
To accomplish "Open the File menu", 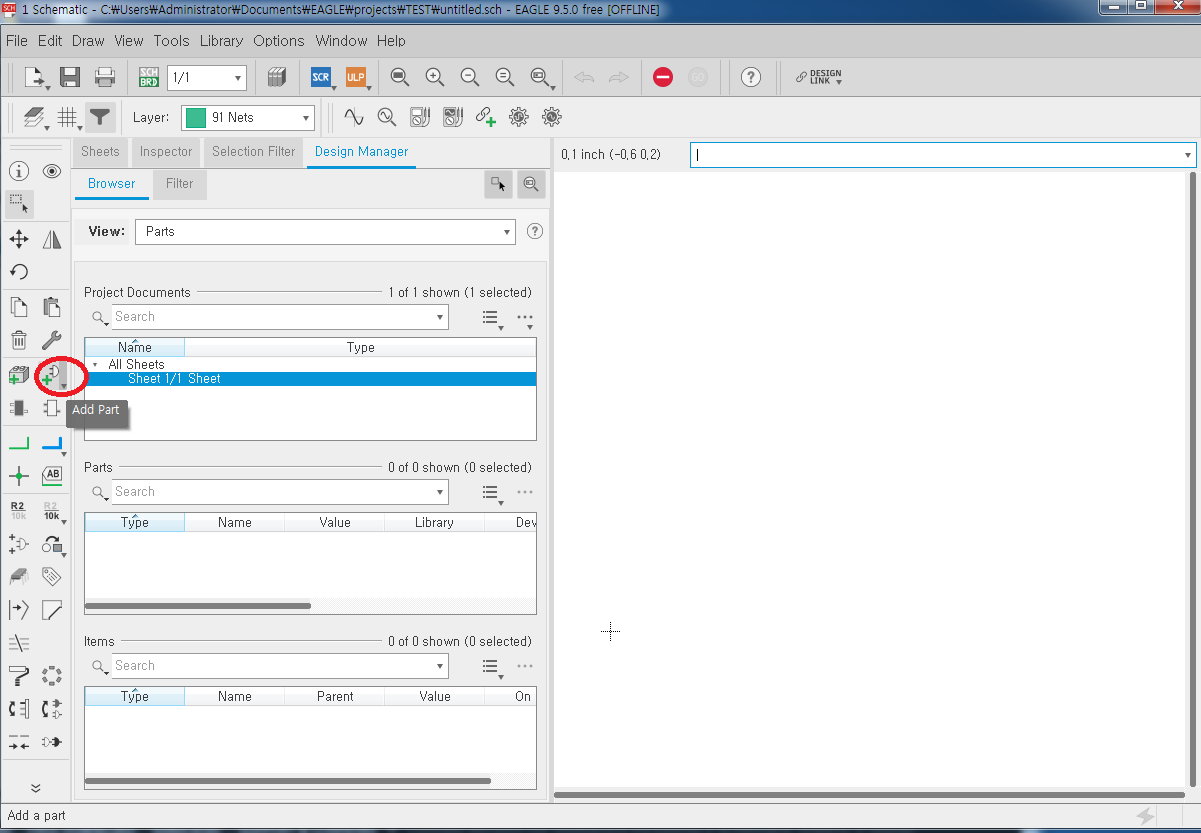I will click(x=16, y=41).
